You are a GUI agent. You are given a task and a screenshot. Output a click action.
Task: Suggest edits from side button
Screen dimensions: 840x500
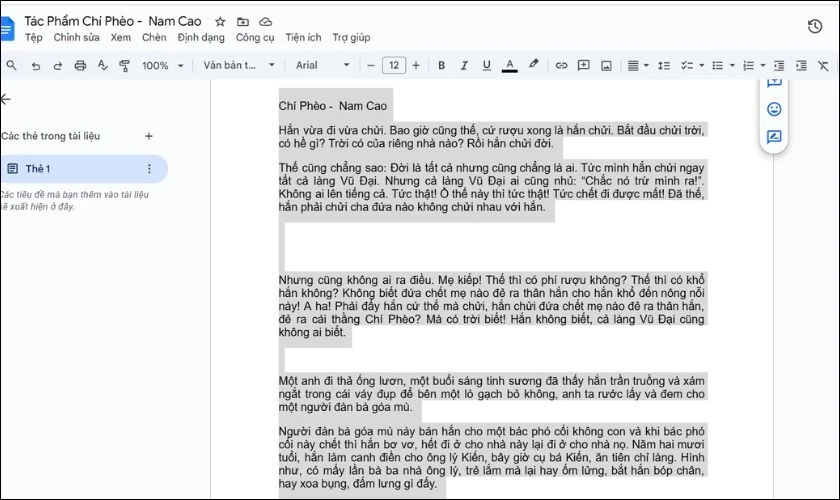pyautogui.click(x=774, y=137)
